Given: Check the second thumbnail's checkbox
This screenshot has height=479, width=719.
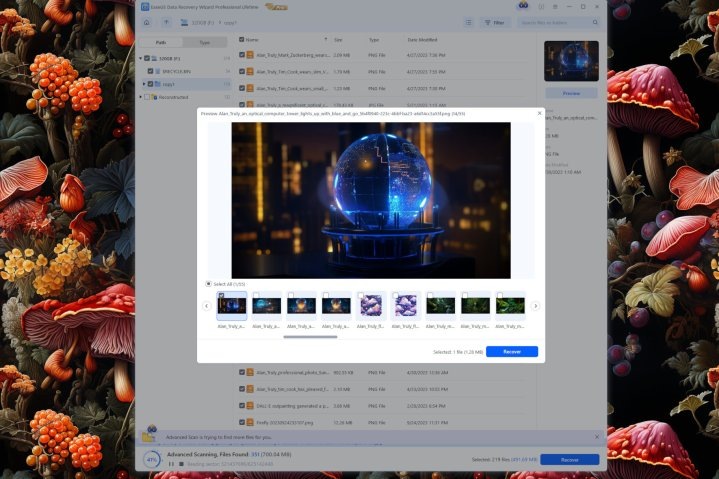Looking at the screenshot, I should click(256, 295).
